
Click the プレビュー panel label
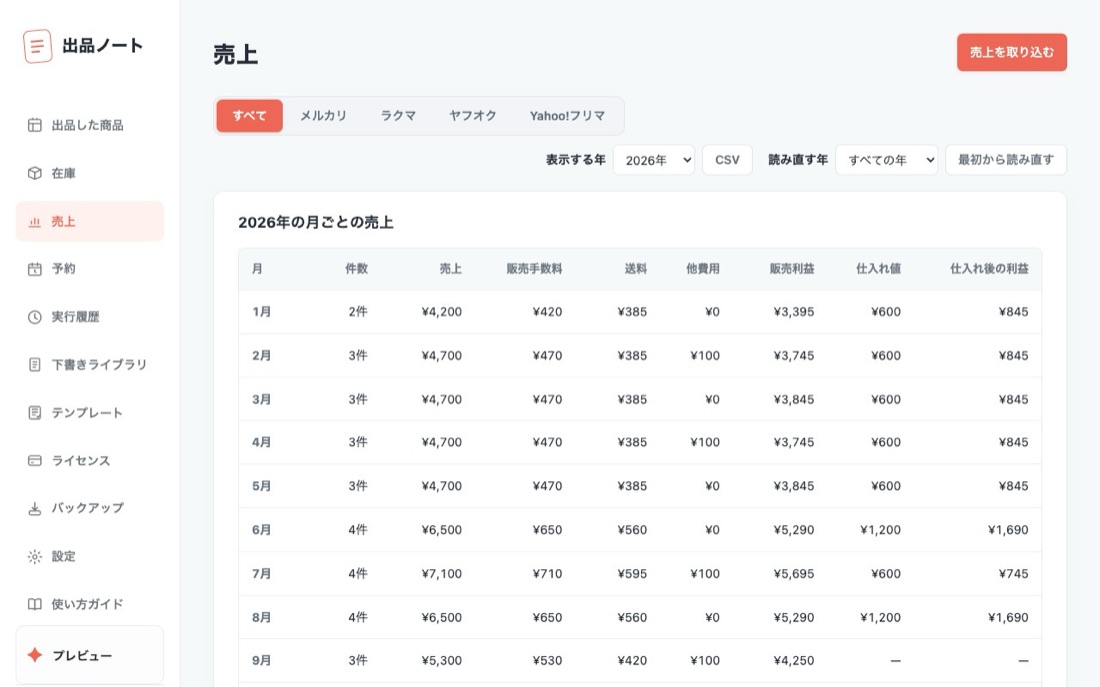[x=82, y=655]
